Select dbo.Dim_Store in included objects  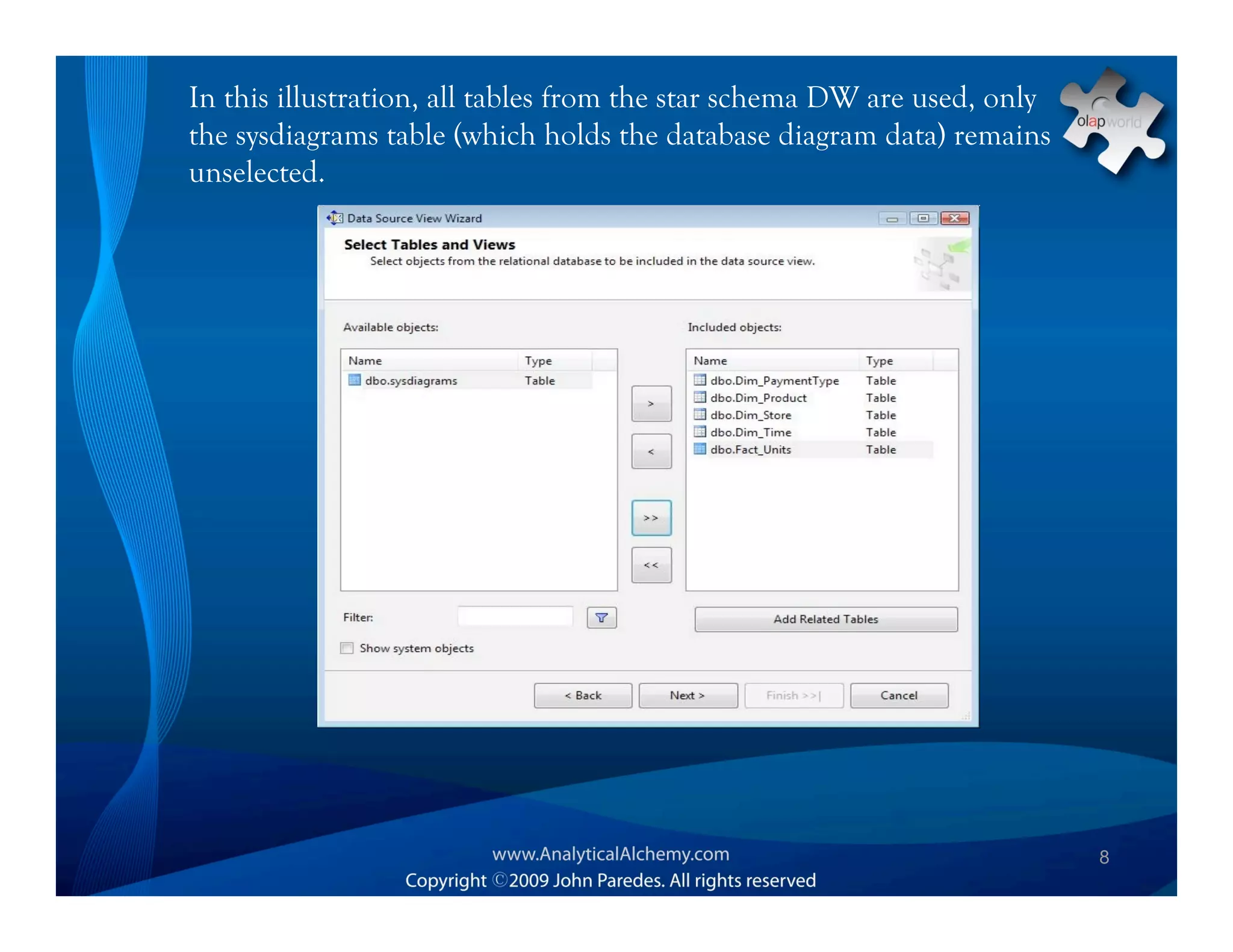[750, 415]
